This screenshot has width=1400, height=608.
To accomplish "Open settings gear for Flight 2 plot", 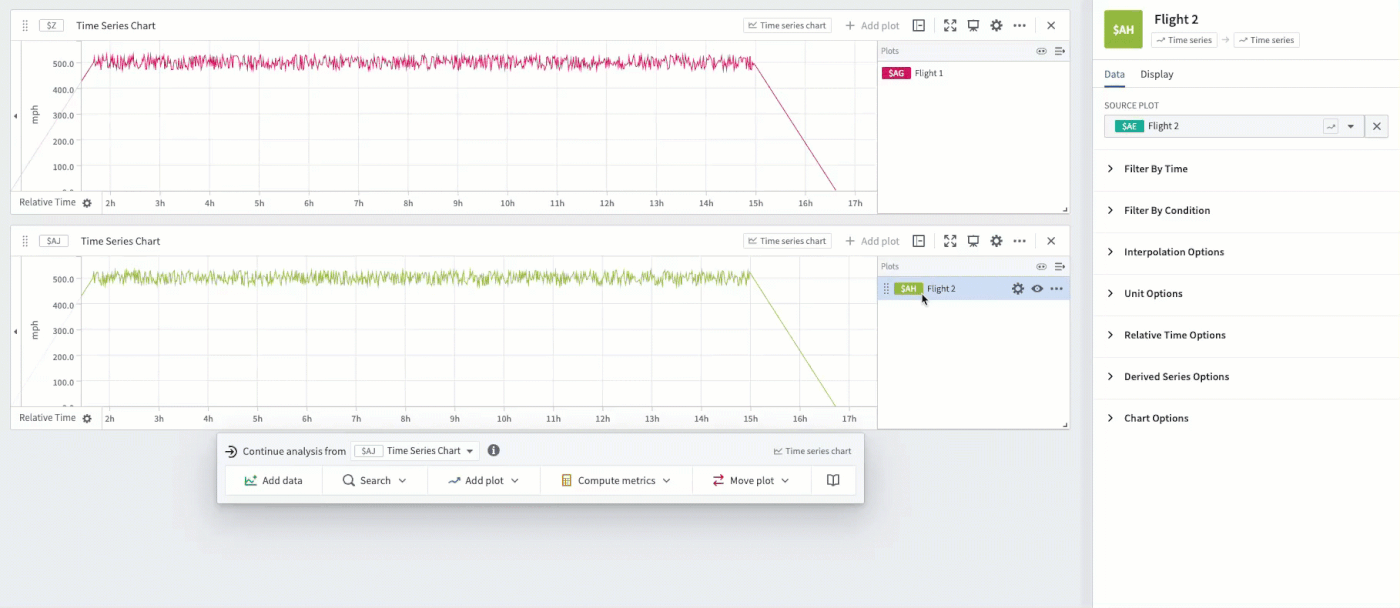I will pyautogui.click(x=1018, y=289).
